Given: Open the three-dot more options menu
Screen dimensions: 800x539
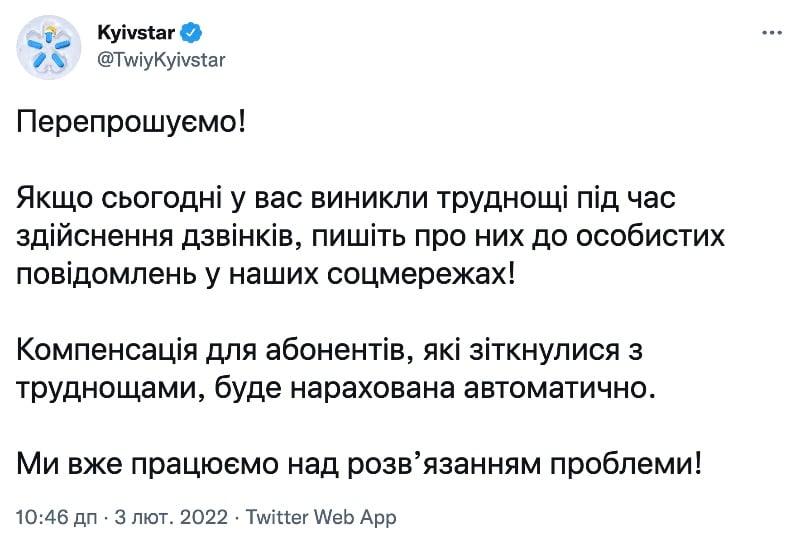Looking at the screenshot, I should [x=771, y=33].
